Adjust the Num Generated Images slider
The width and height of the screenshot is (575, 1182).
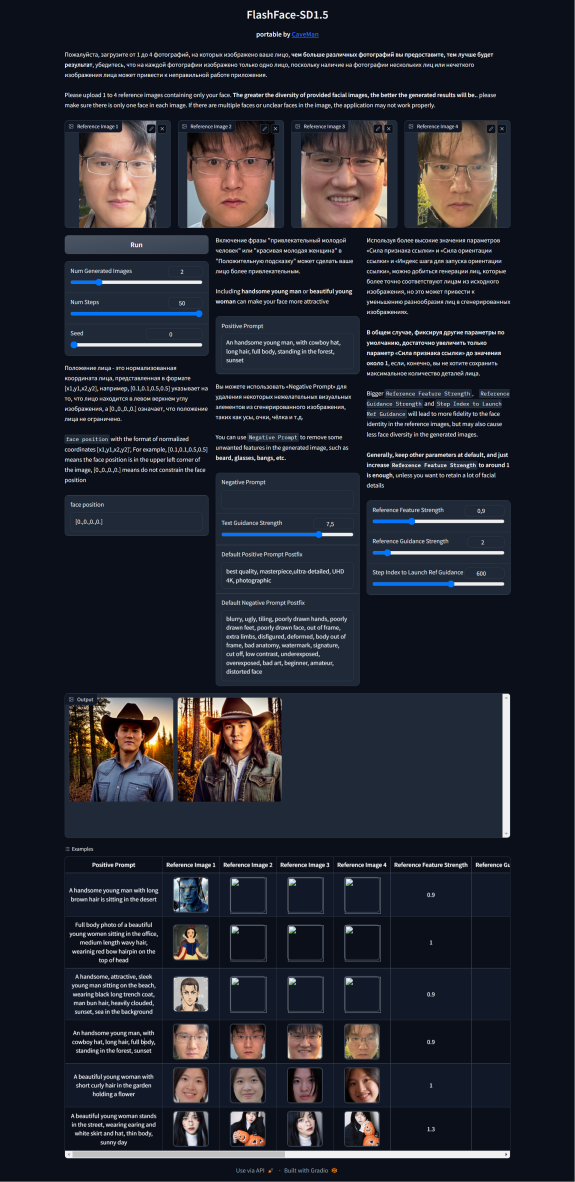(x=136, y=282)
